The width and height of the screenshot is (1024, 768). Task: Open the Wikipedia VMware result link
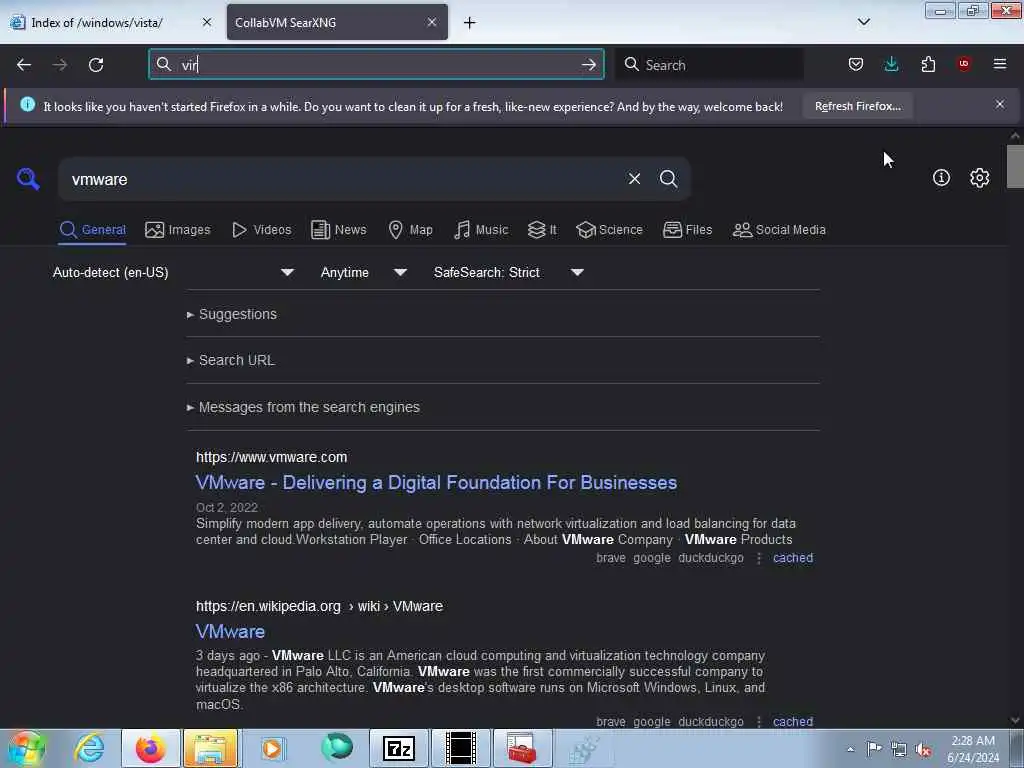pos(231,632)
